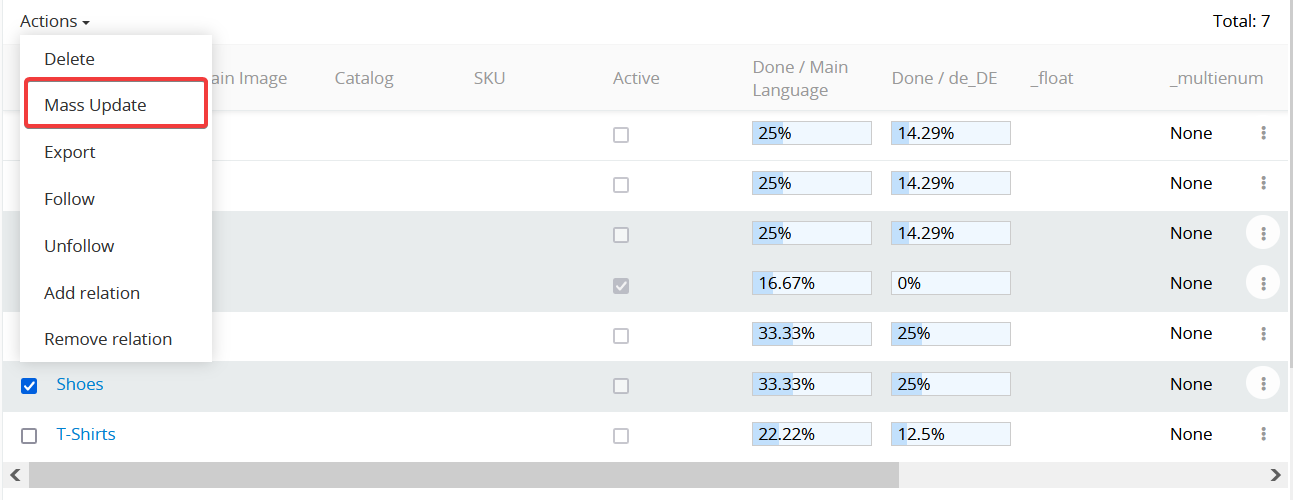Open the Shoes product link
Viewport: 1293px width, 500px height.
pos(80,384)
